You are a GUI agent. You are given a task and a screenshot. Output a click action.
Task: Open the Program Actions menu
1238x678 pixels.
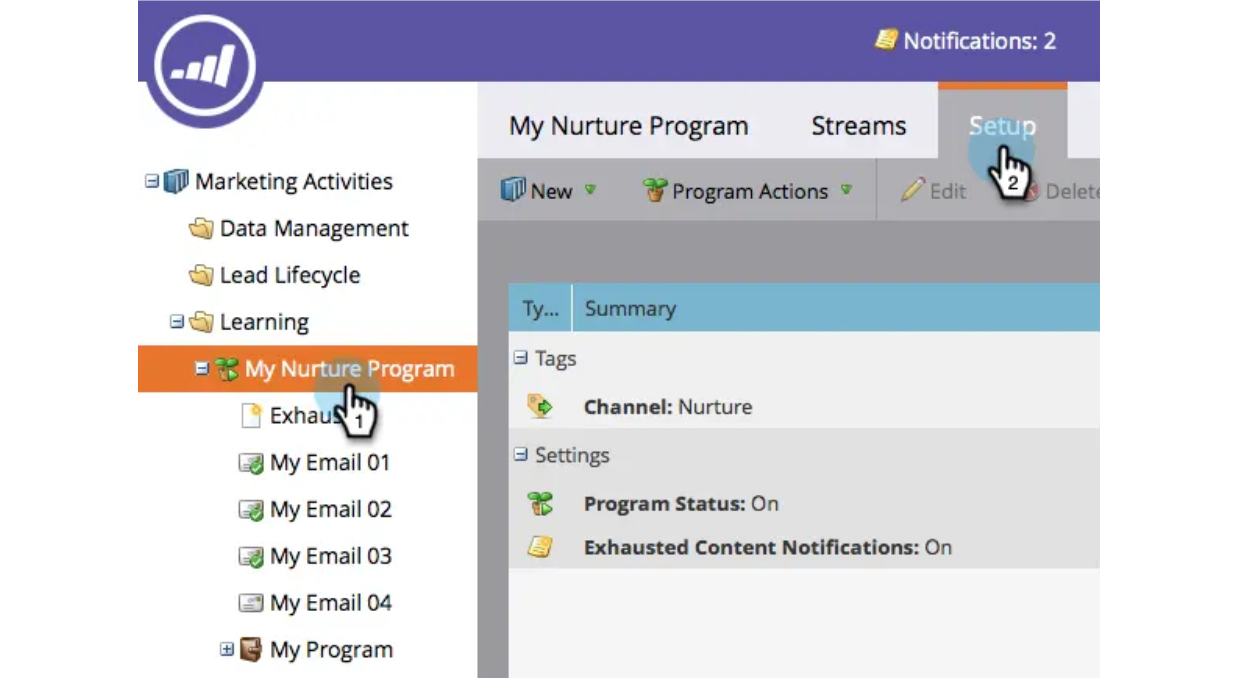[747, 191]
